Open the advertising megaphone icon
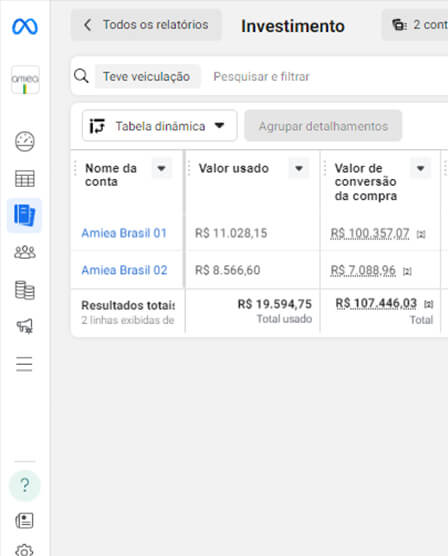 25,326
